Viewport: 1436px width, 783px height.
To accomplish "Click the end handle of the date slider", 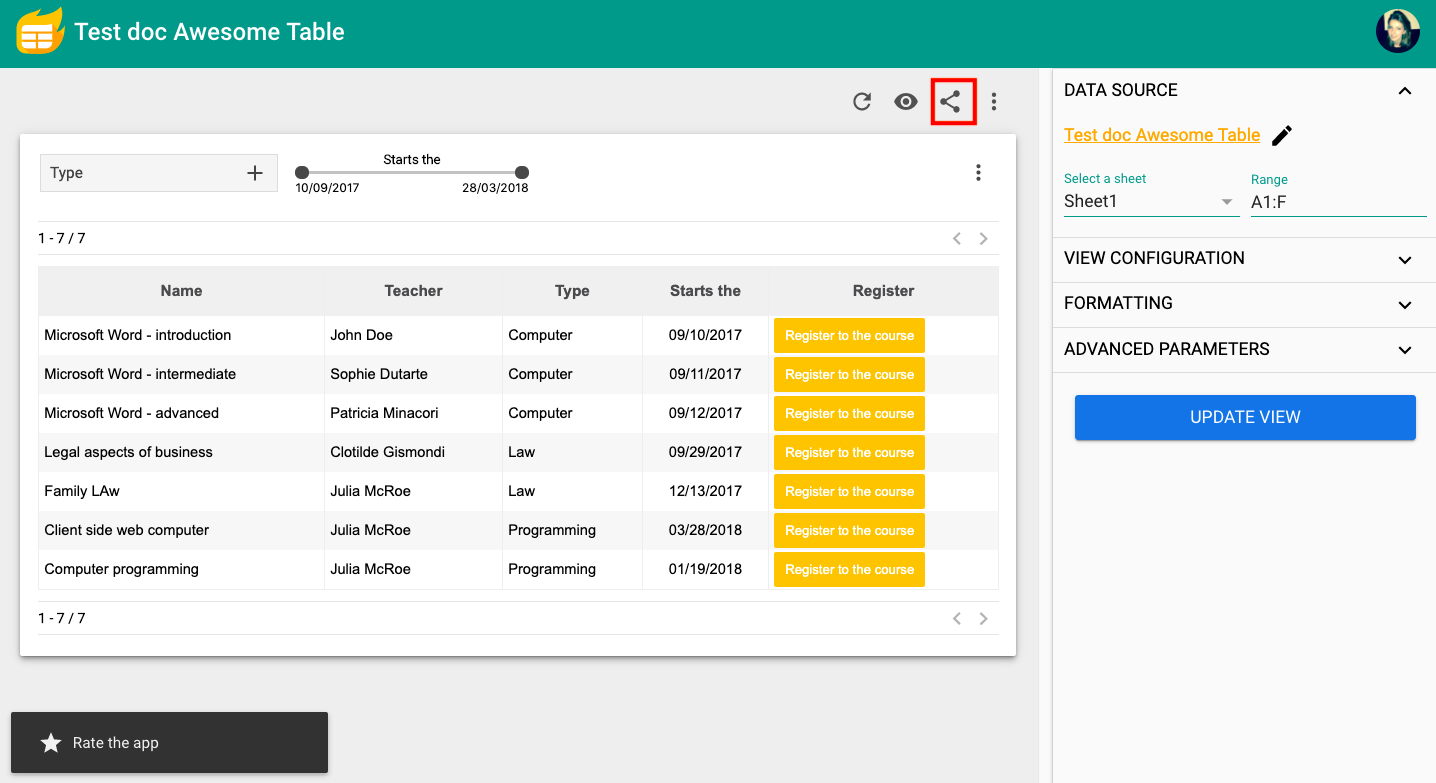I will (x=522, y=173).
